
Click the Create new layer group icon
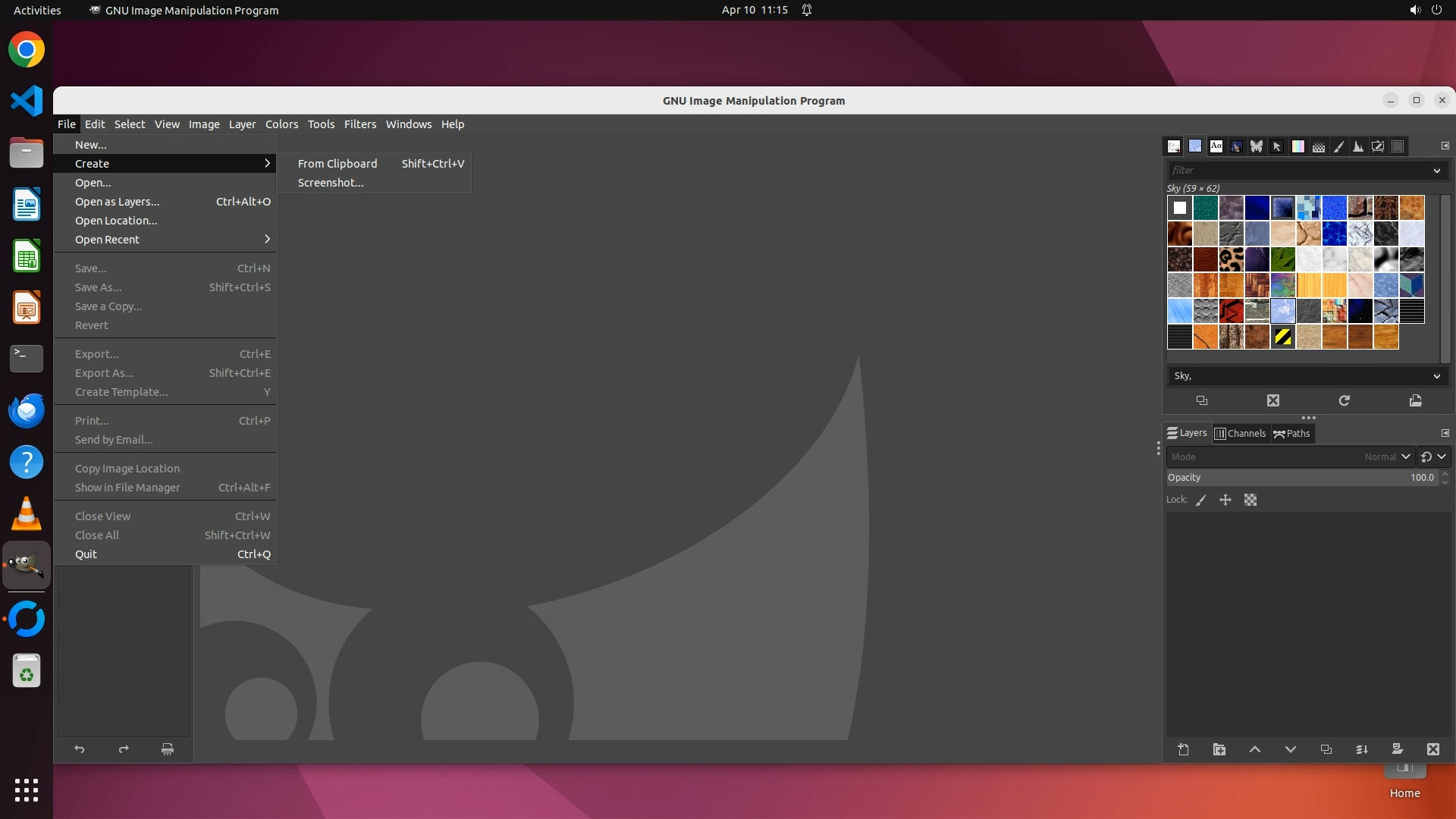point(1219,749)
